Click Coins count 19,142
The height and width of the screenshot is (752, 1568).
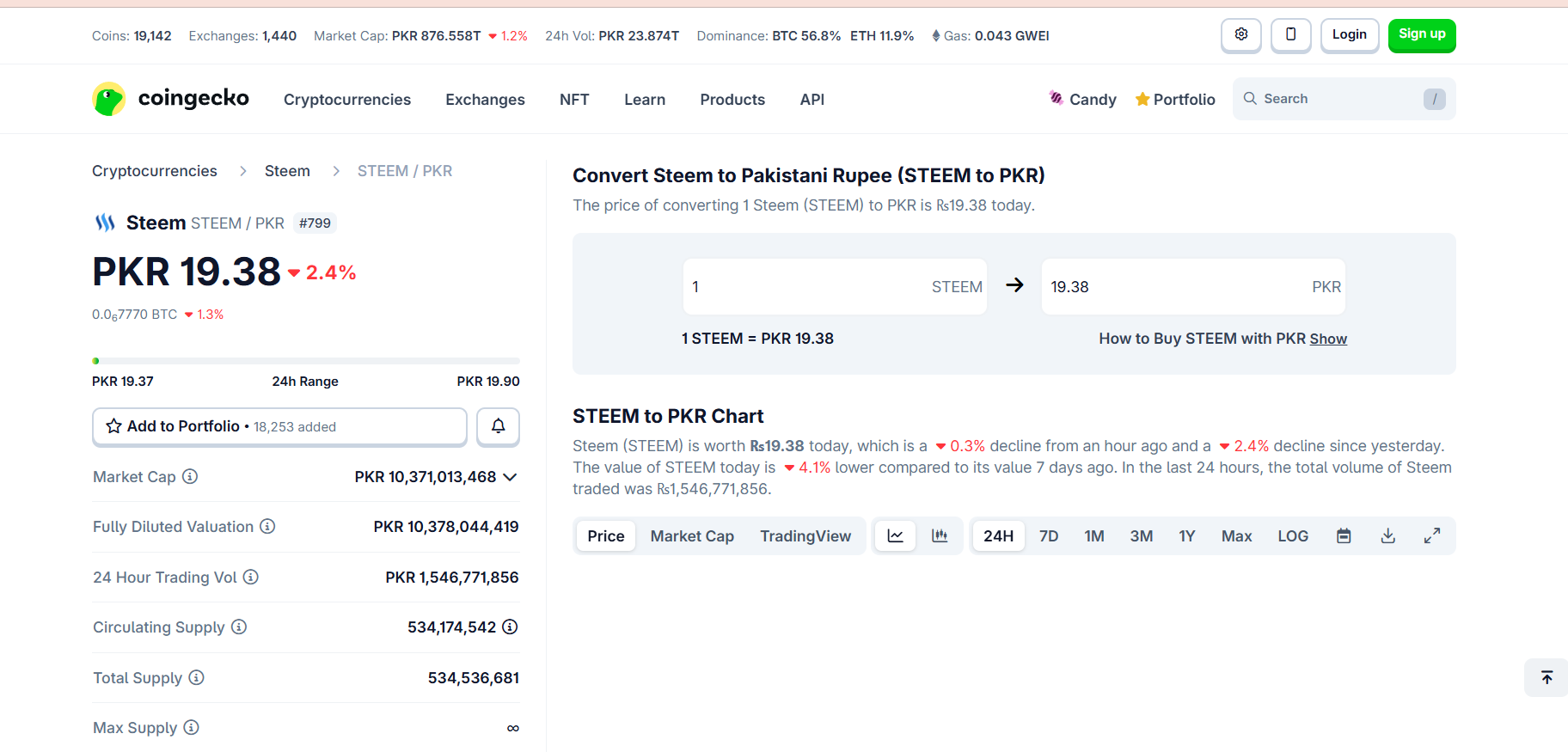coord(153,36)
